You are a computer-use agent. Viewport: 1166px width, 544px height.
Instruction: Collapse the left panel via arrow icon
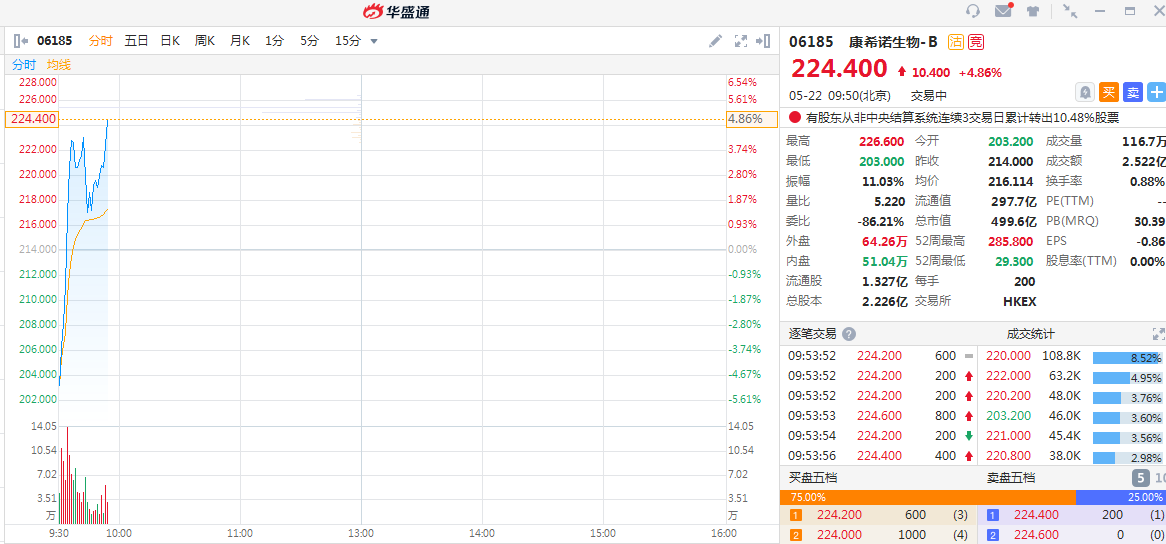20,41
